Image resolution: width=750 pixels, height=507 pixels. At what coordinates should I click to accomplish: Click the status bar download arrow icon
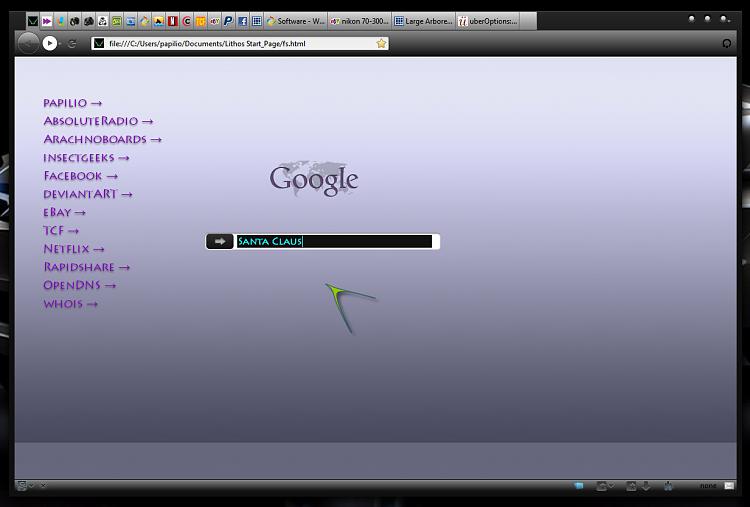click(646, 486)
